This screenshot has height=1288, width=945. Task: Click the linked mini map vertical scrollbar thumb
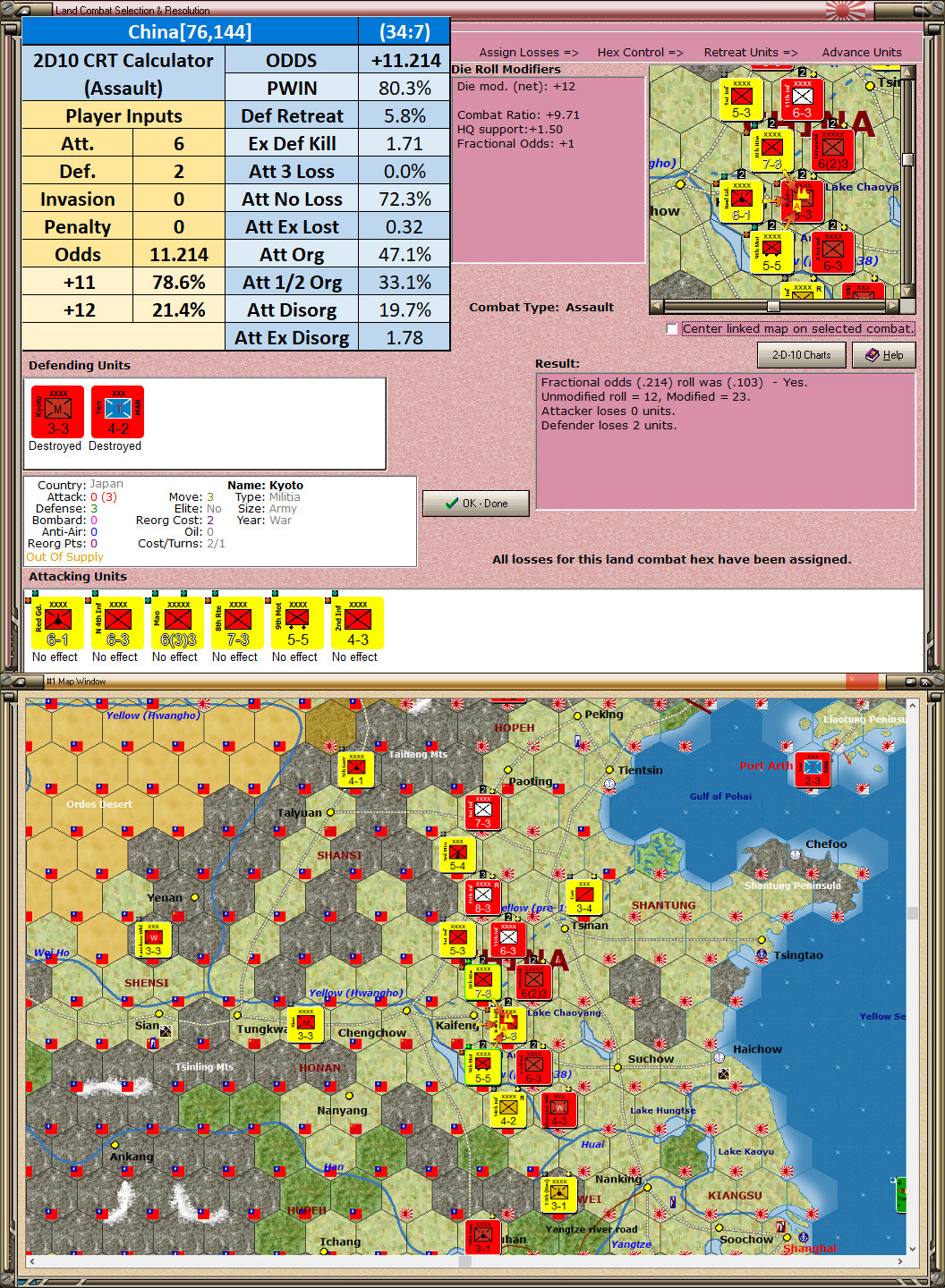point(907,159)
